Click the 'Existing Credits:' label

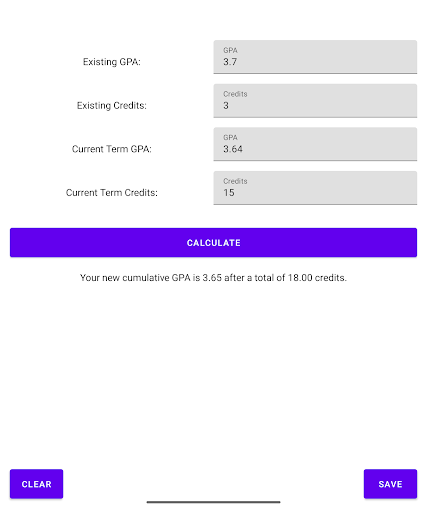(112, 106)
